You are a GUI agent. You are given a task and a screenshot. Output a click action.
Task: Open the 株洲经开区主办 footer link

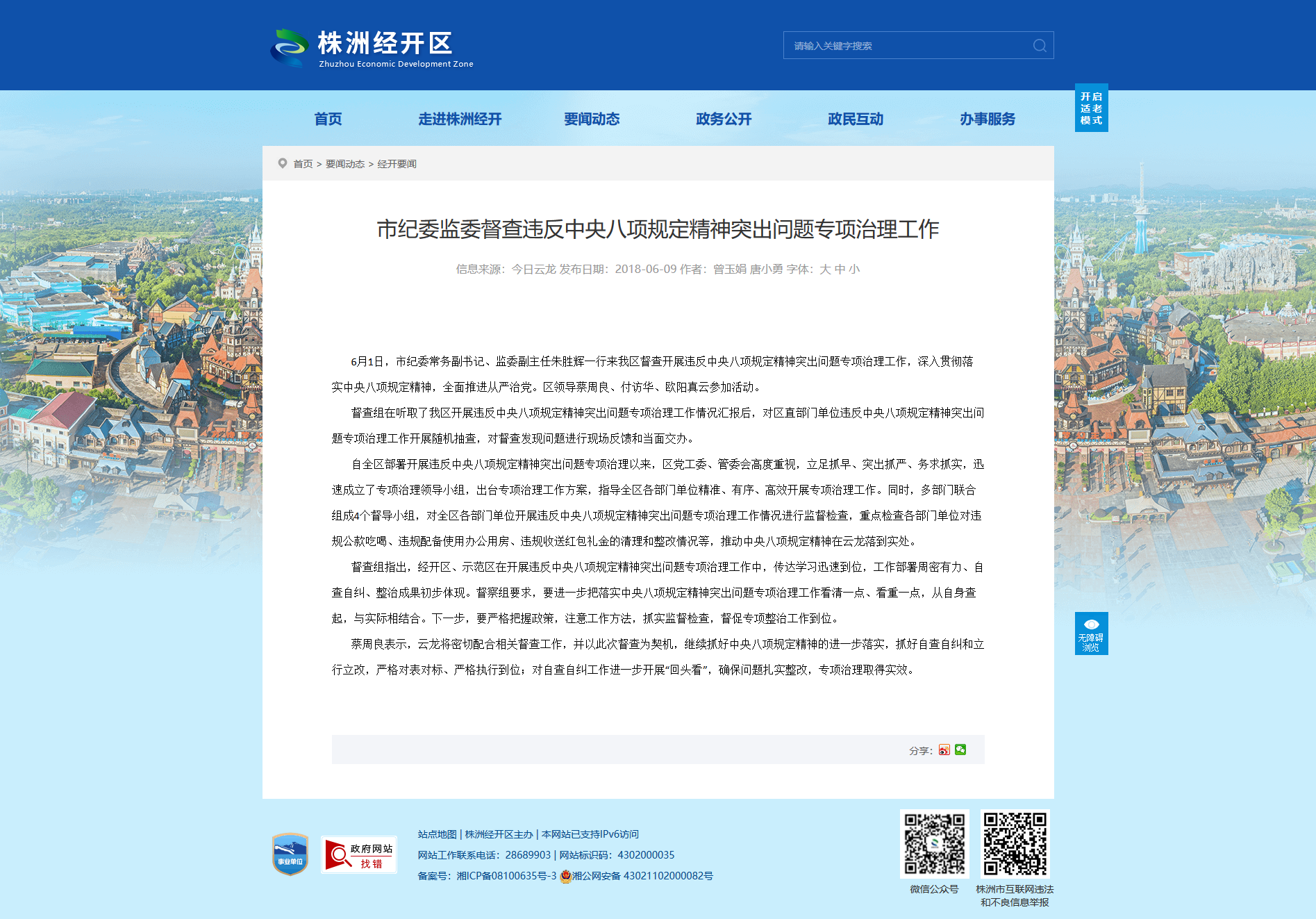click(499, 834)
